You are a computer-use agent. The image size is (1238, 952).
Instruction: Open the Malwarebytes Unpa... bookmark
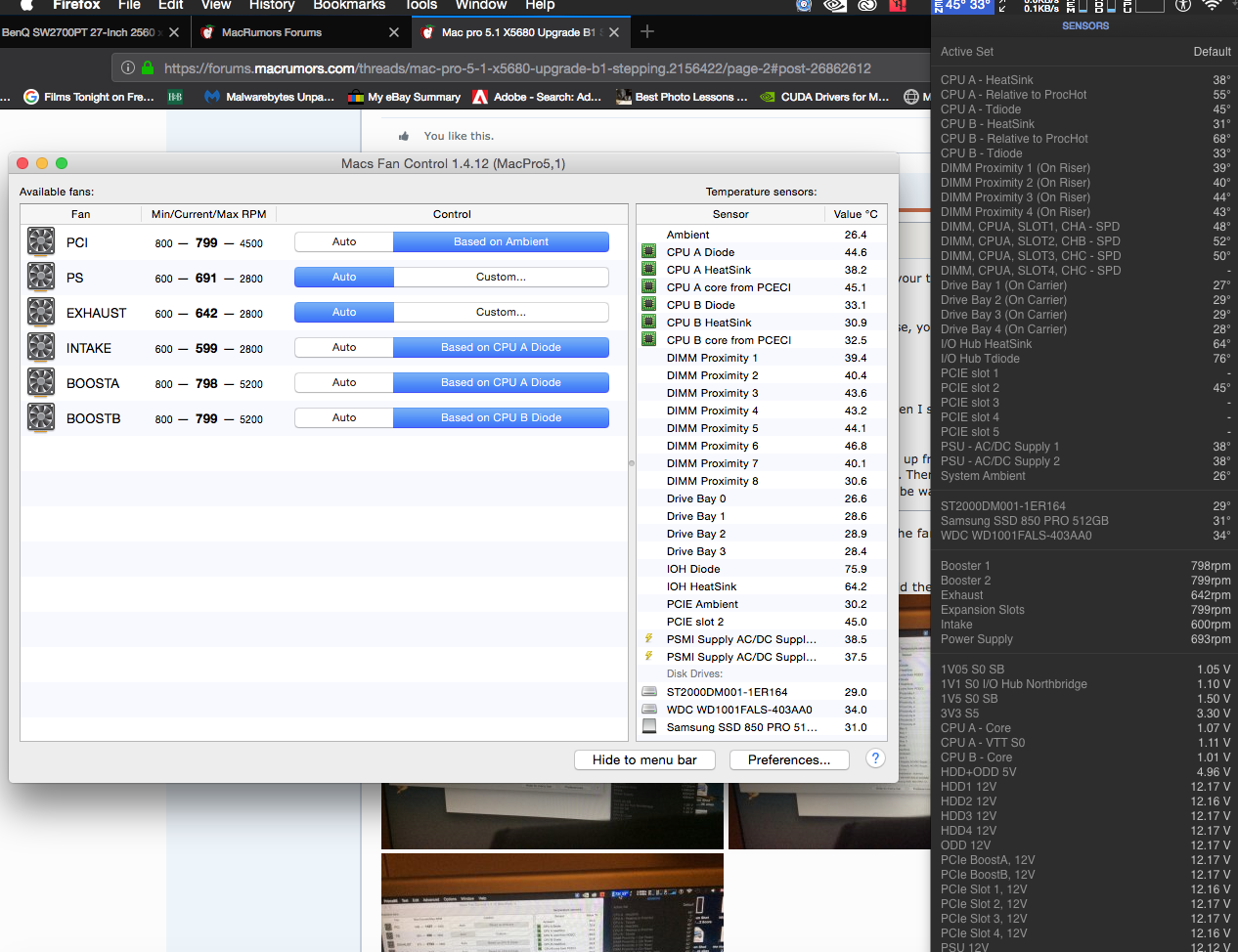point(269,97)
